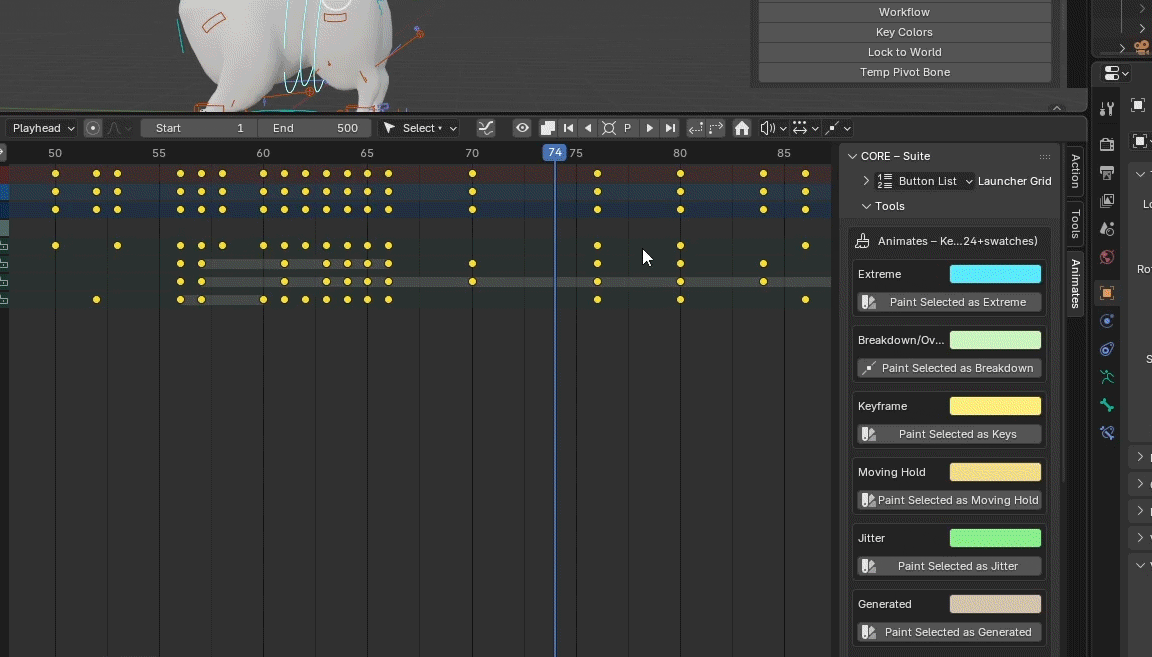Click the cyan Extreme color swatch
Image resolution: width=1152 pixels, height=657 pixels.
tap(995, 274)
